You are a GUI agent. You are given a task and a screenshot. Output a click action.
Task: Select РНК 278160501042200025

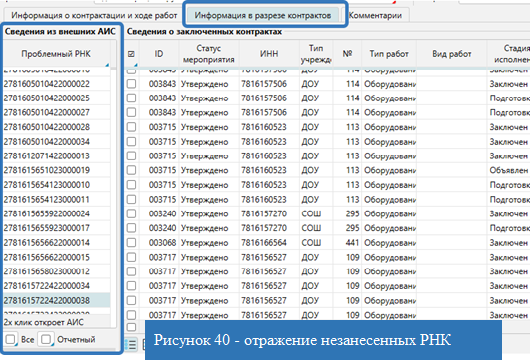pyautogui.click(x=57, y=98)
